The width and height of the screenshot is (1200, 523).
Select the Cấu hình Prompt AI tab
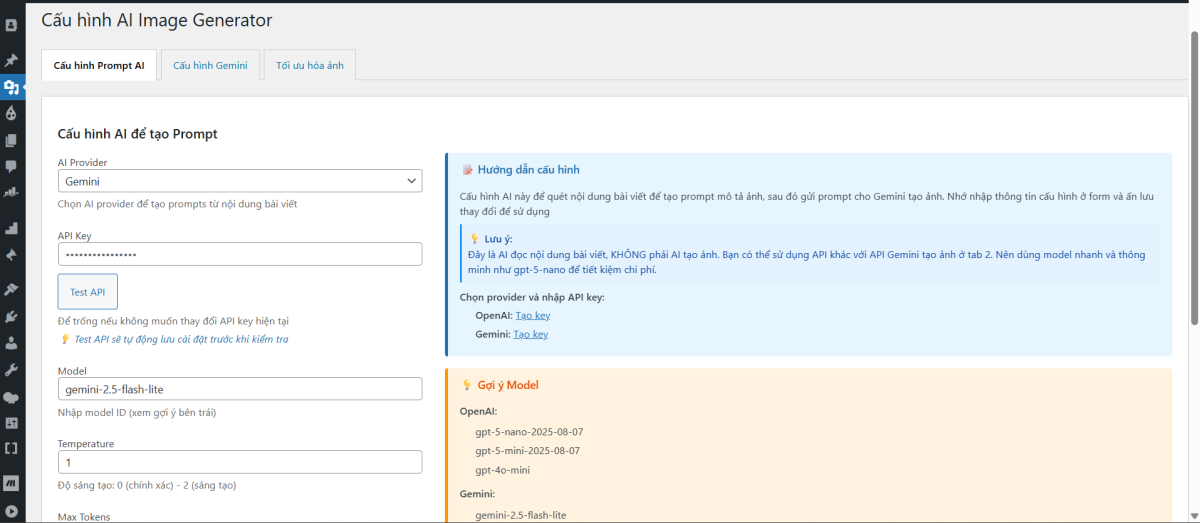pyautogui.click(x=99, y=65)
